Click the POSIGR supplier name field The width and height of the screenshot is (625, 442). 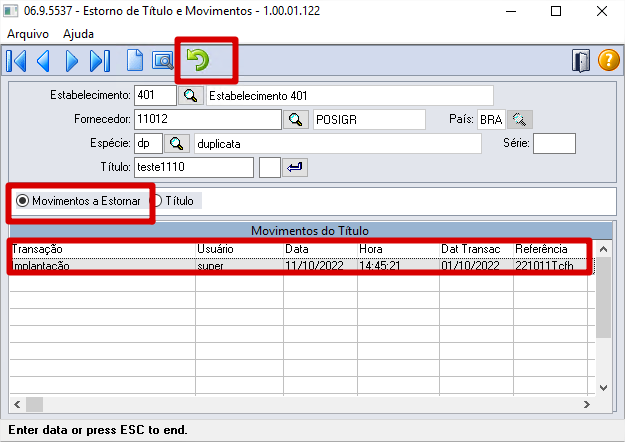pos(369,120)
